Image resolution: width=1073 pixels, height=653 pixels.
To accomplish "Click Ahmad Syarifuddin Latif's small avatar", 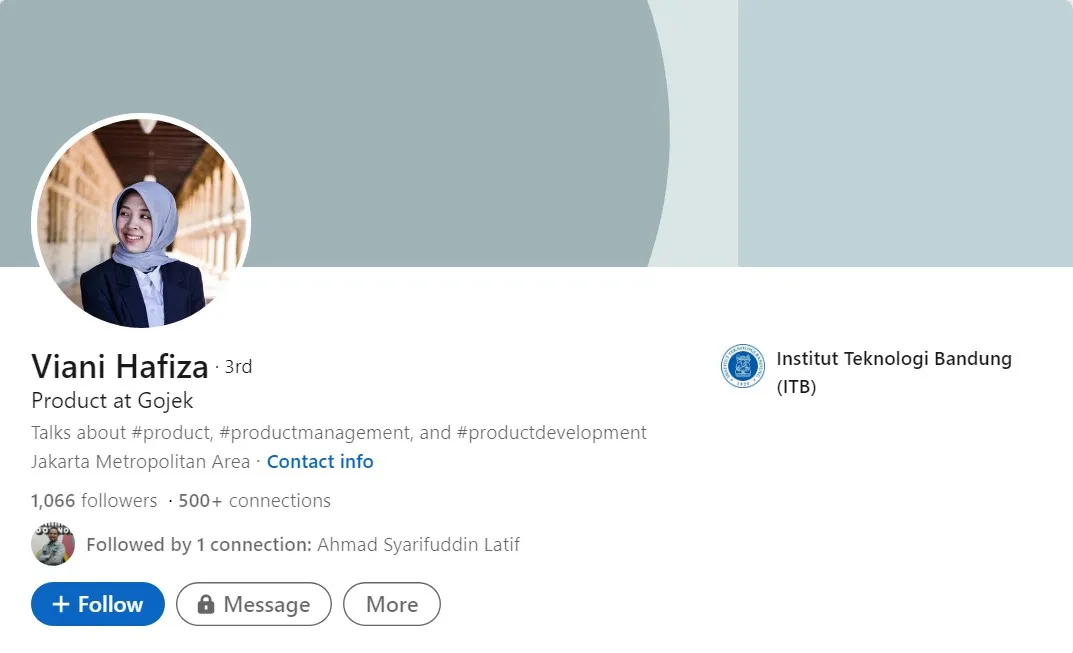I will click(x=53, y=545).
